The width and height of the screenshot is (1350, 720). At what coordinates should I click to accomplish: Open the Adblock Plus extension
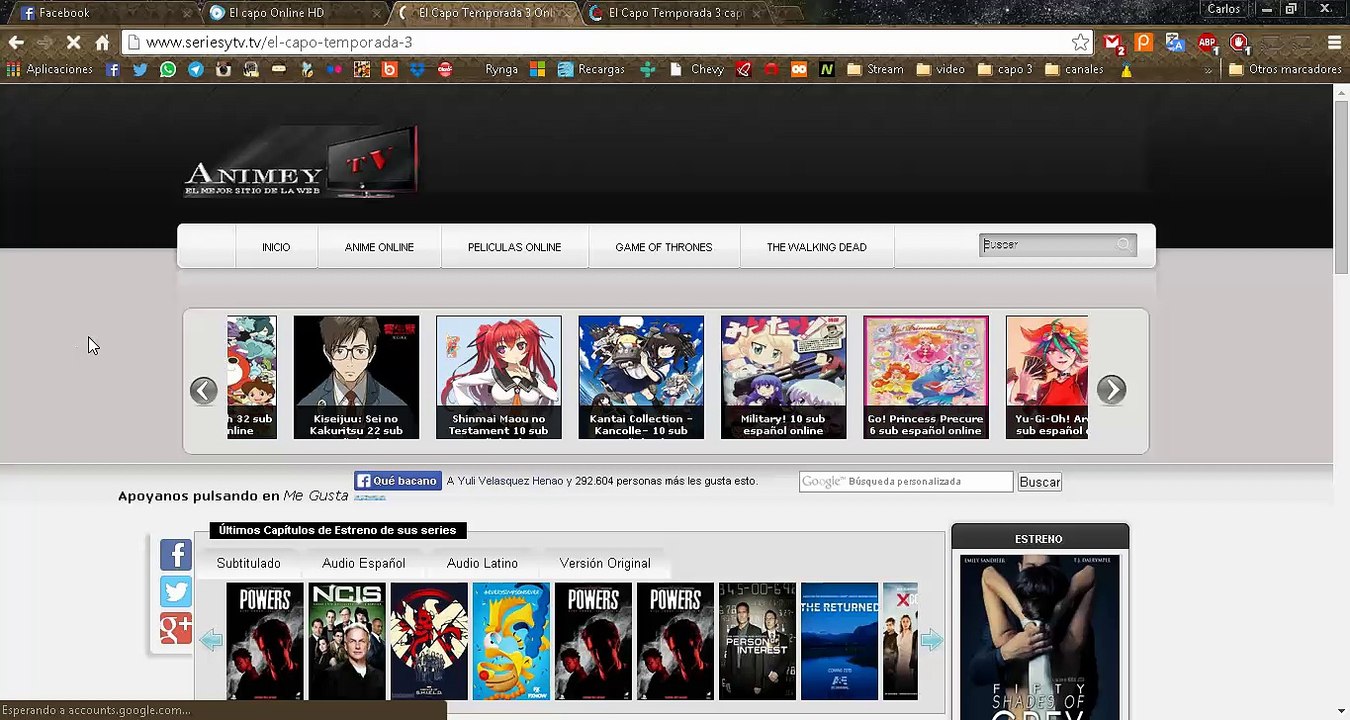click(x=1208, y=43)
